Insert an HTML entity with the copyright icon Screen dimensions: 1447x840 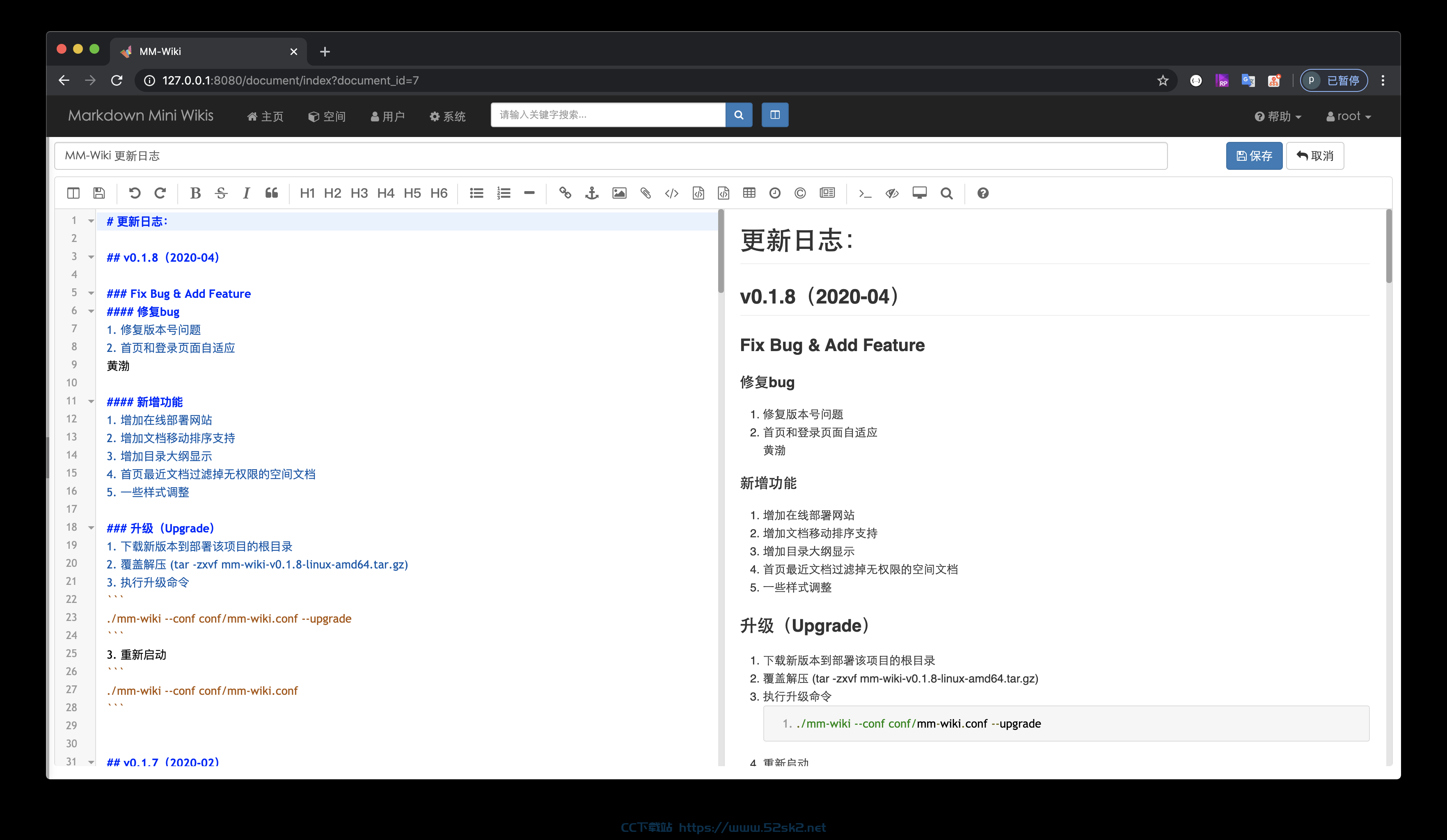pyautogui.click(x=800, y=193)
